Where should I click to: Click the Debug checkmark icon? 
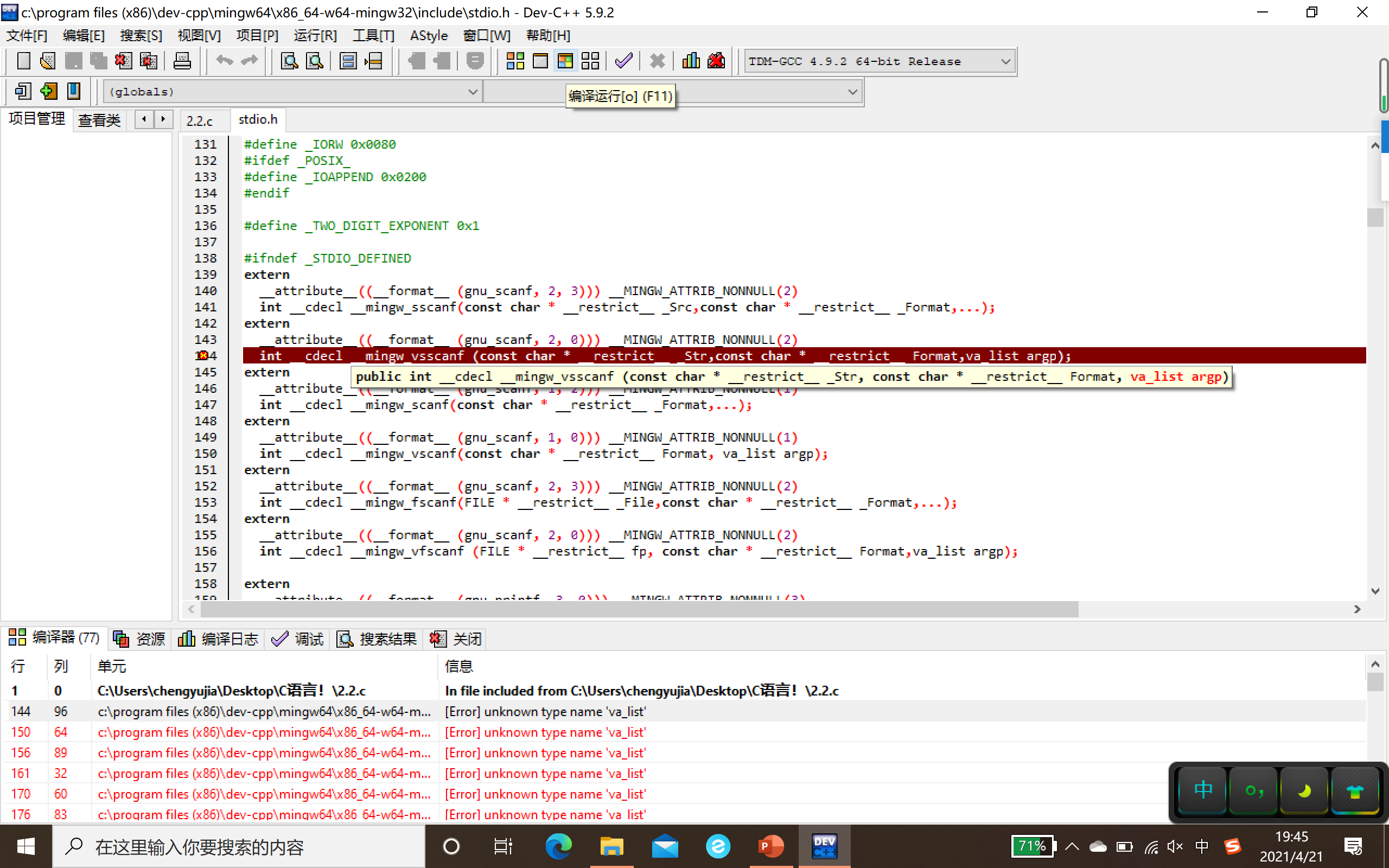point(623,61)
